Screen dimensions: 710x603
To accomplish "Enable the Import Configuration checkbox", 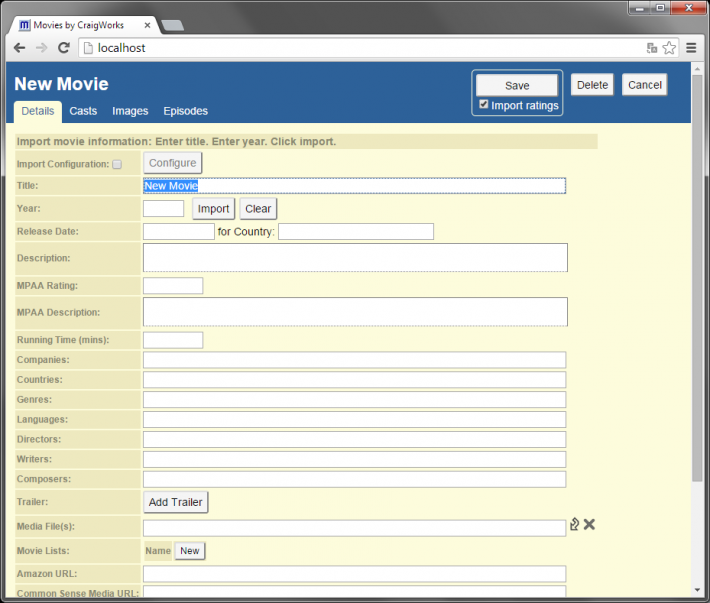I will point(117,164).
